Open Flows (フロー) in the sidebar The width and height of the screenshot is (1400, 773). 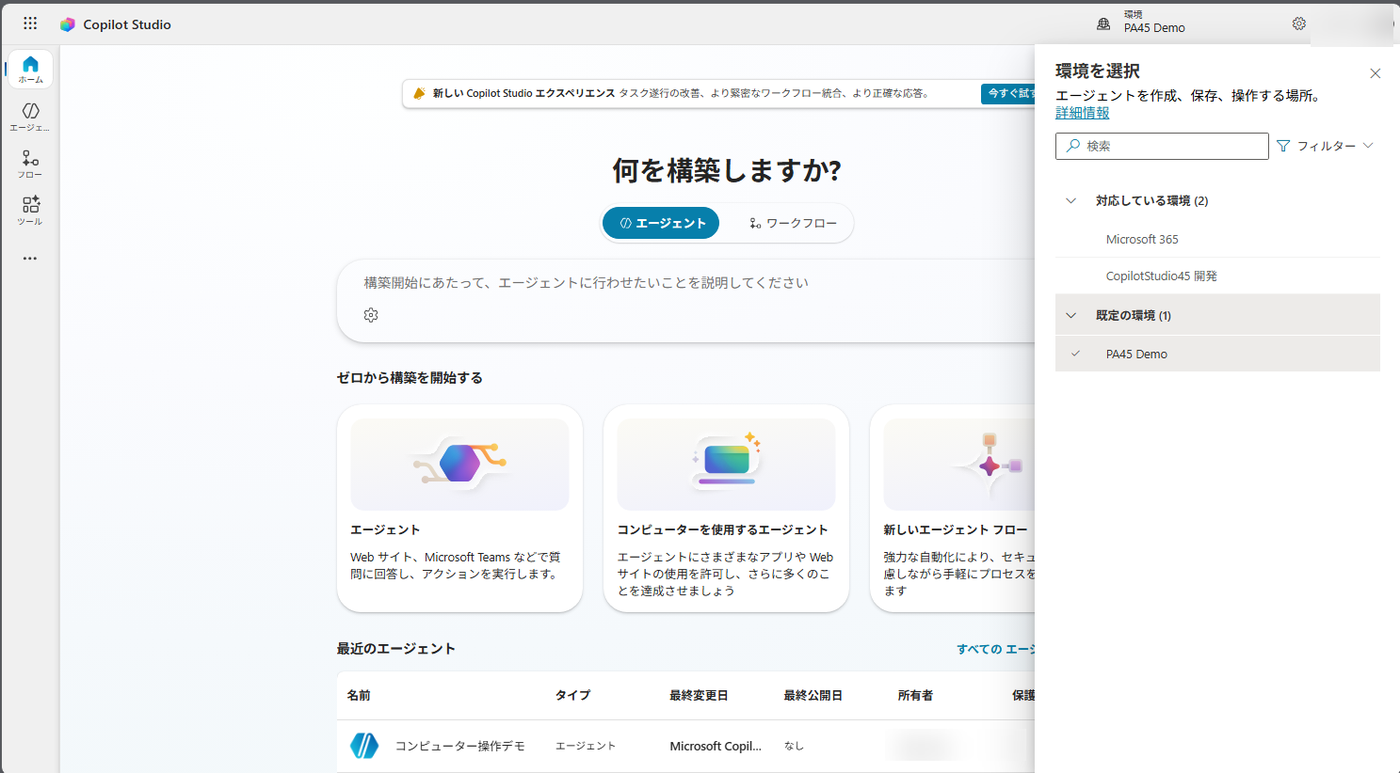[x=30, y=164]
